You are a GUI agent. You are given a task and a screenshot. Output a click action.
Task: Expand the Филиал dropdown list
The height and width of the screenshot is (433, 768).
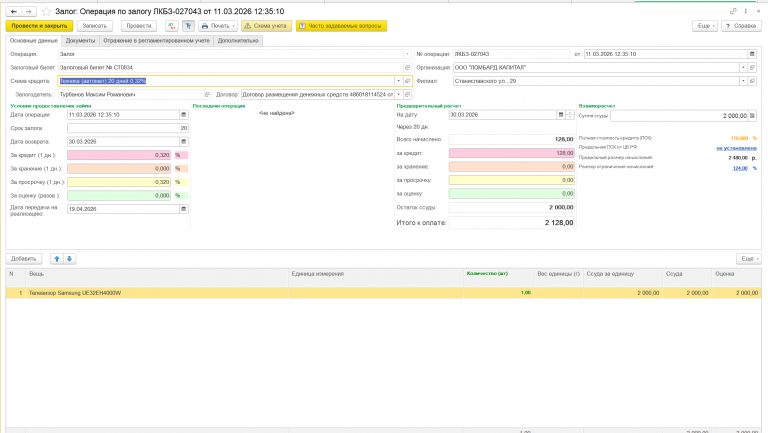pyautogui.click(x=743, y=81)
